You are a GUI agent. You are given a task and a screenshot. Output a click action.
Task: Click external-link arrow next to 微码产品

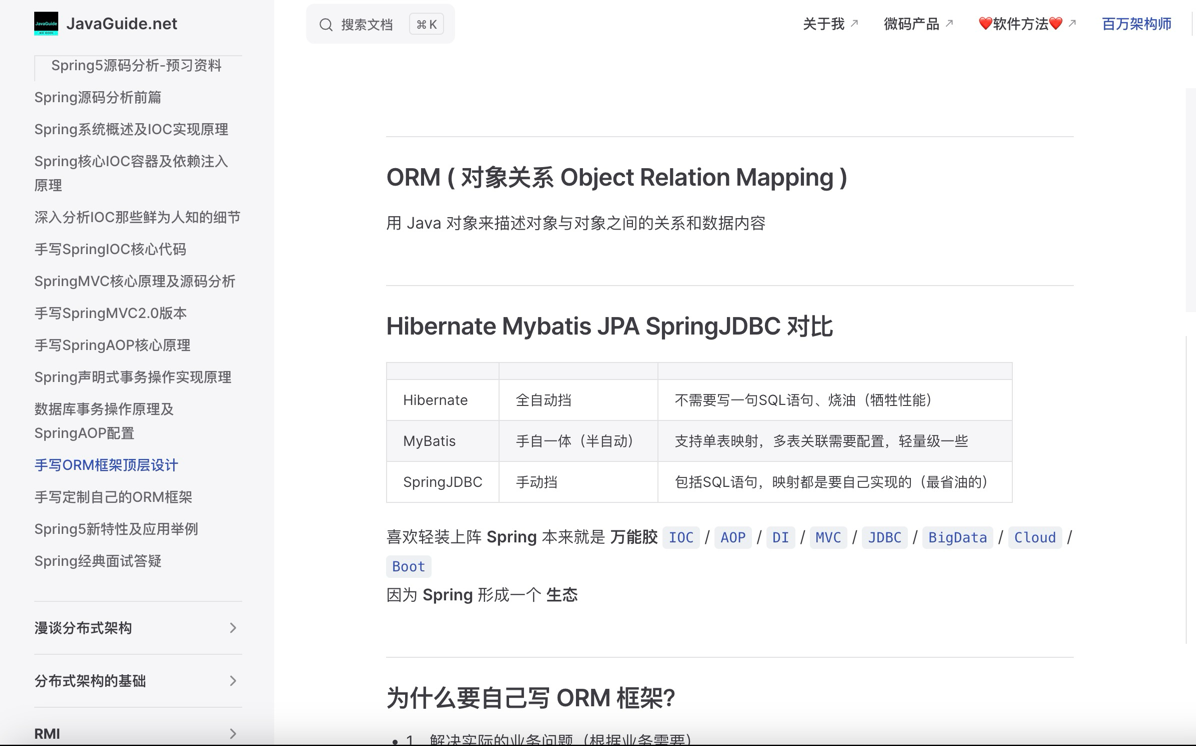pyautogui.click(x=949, y=24)
